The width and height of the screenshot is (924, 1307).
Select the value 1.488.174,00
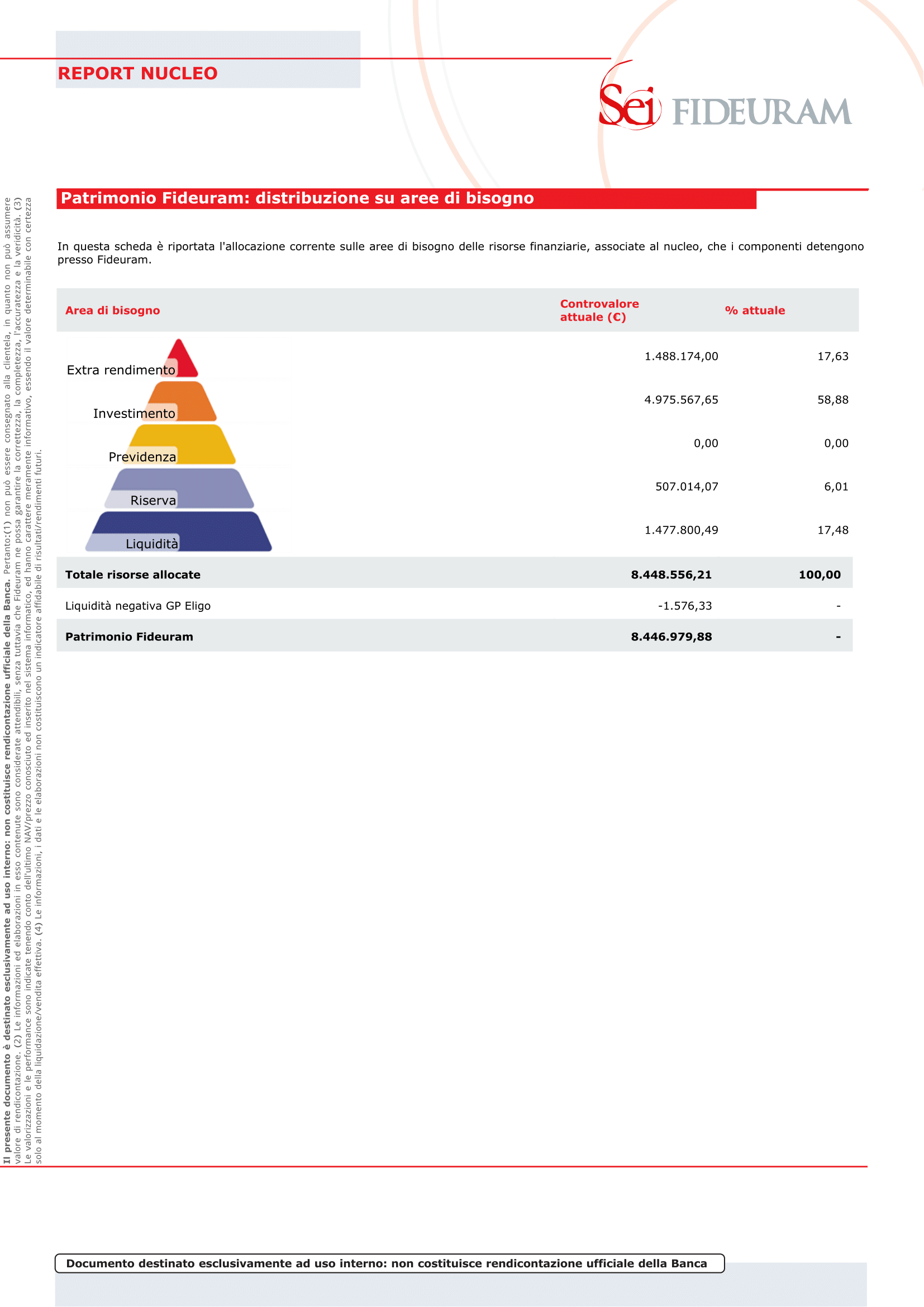point(681,357)
